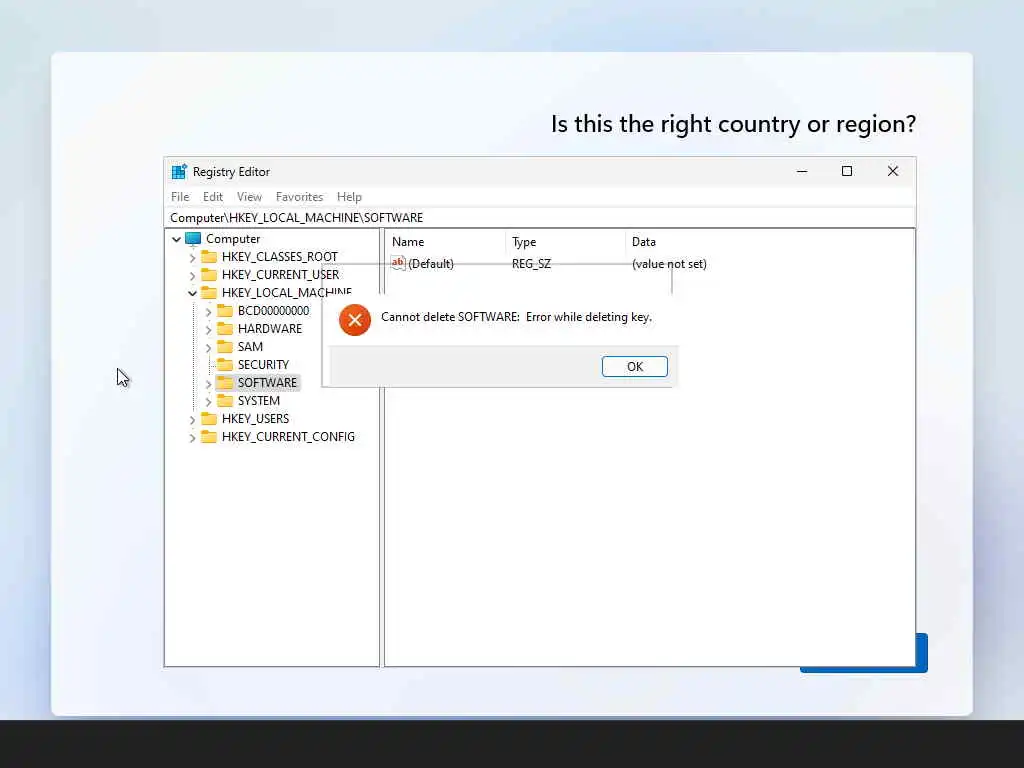Click the HKEY_CURRENT_USER folder icon
Screen dimensions: 1024x768
pos(209,274)
